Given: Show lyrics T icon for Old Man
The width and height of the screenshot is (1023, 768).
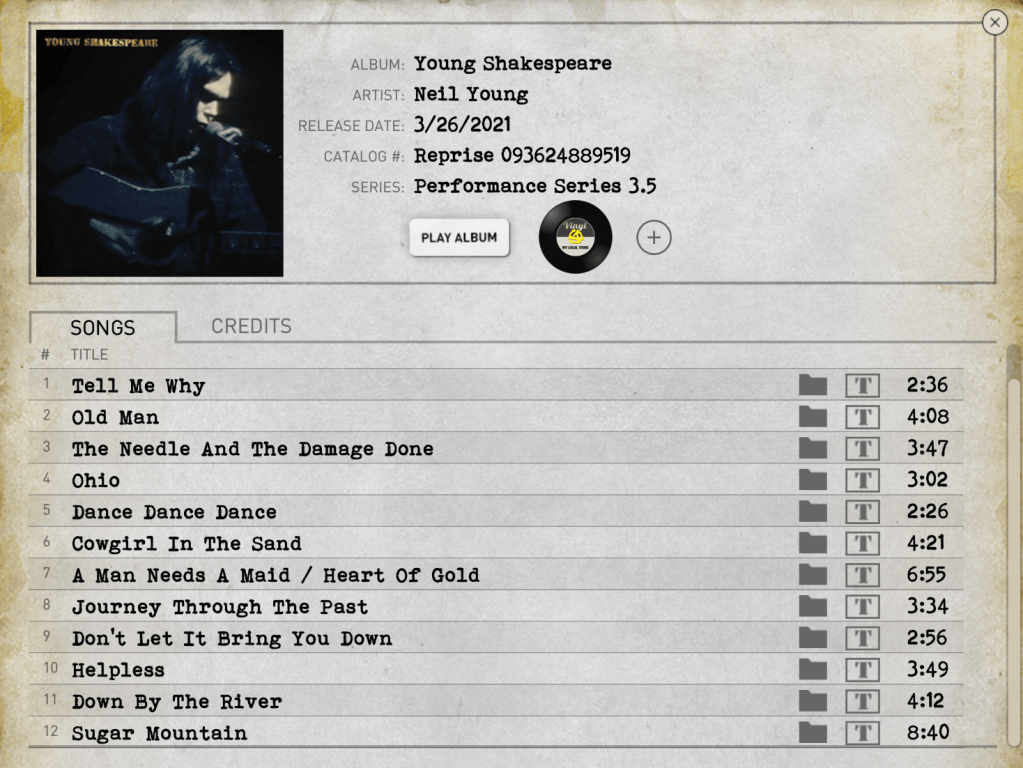Looking at the screenshot, I should [x=862, y=417].
